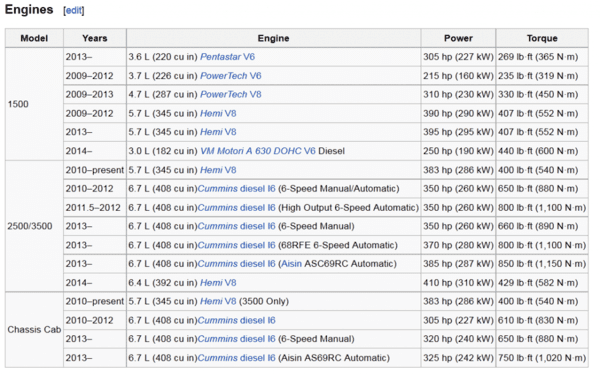The image size is (600, 374).
Task: Select the Torque column header
Action: click(x=542, y=38)
